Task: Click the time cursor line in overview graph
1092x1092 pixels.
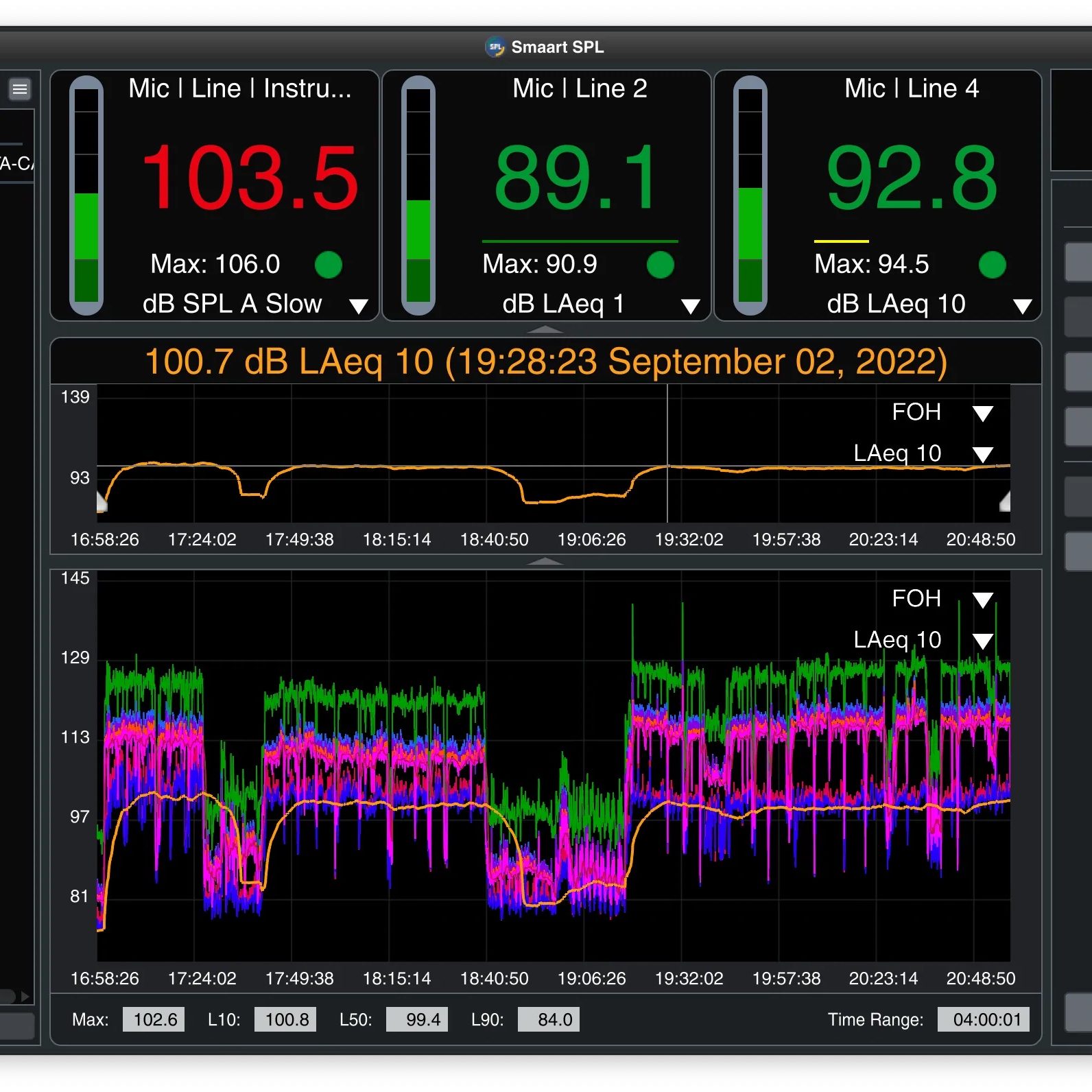Action: 667,425
